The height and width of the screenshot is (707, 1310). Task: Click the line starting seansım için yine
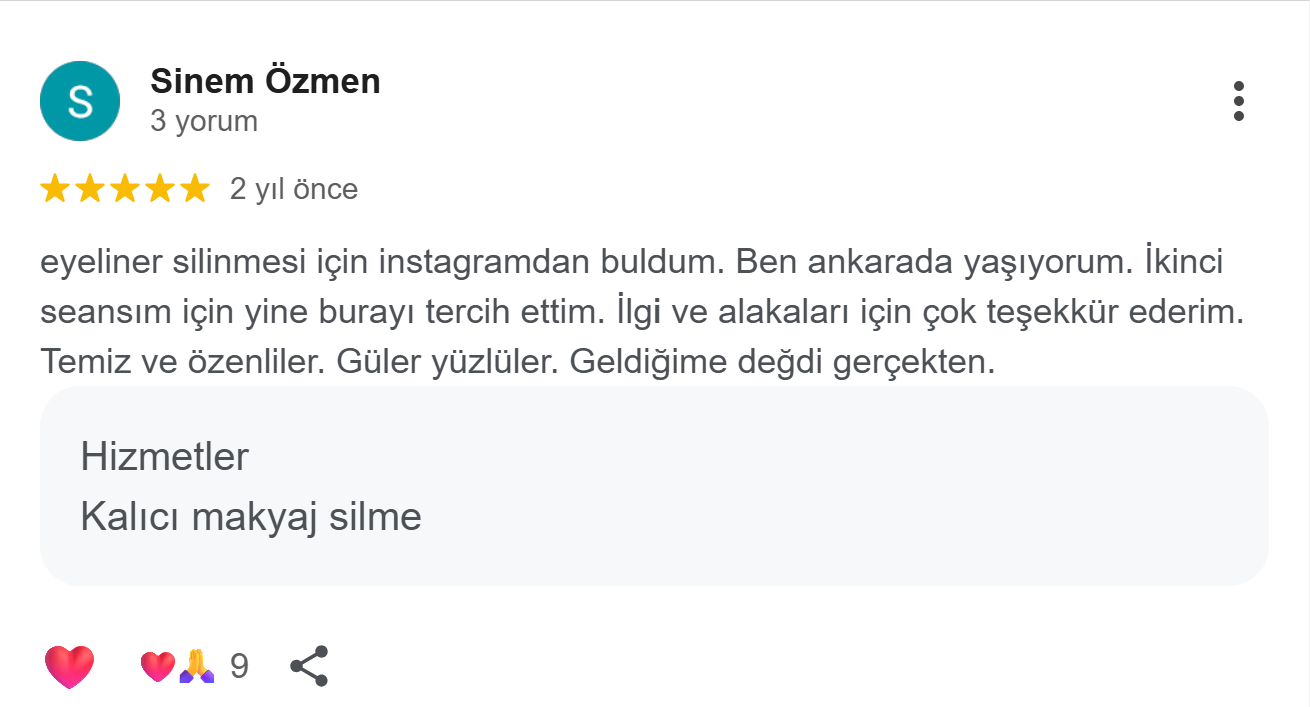point(640,312)
